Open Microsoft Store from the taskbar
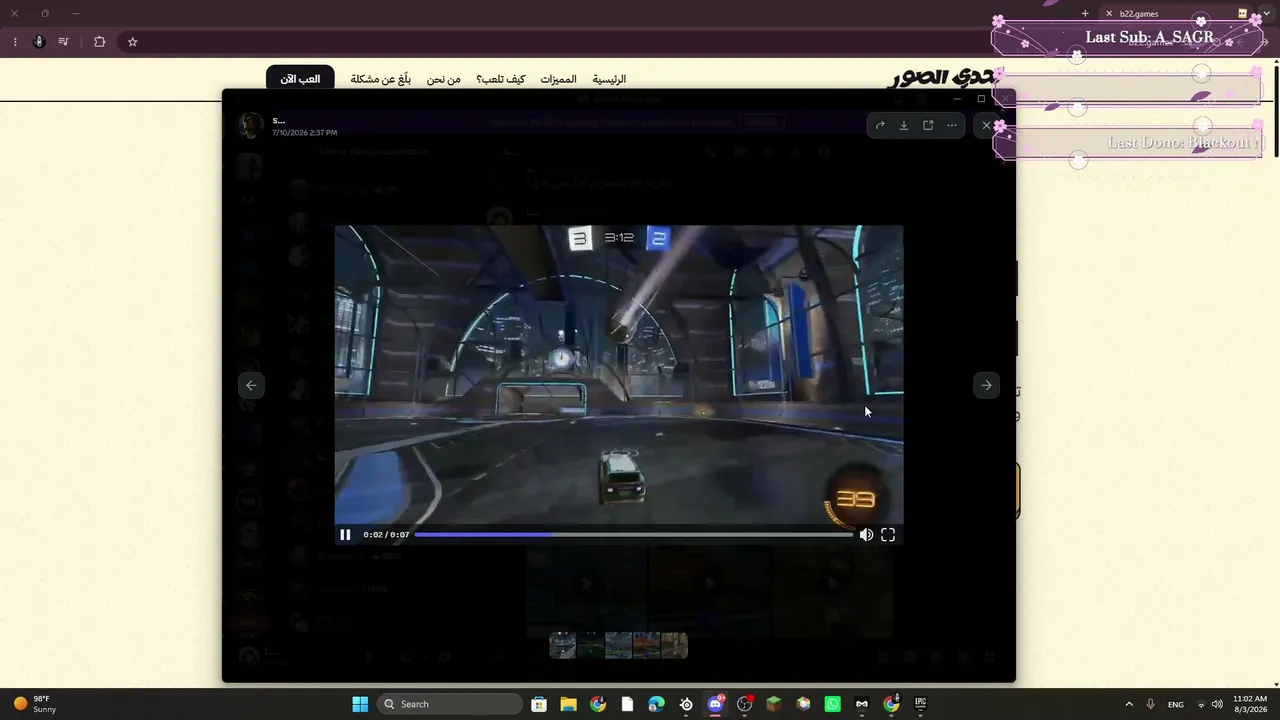 point(539,704)
